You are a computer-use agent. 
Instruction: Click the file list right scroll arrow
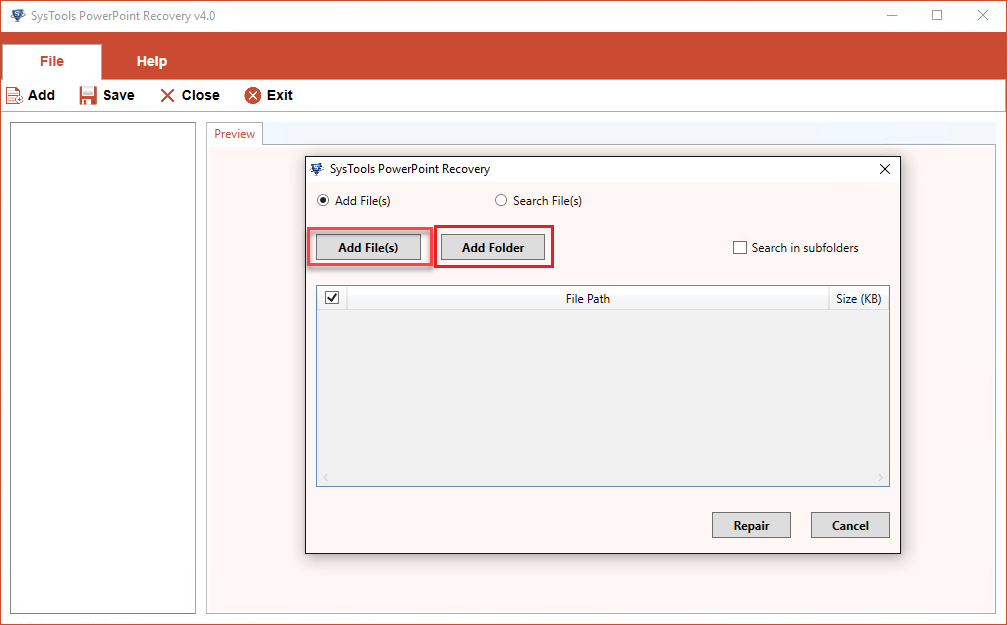(x=880, y=477)
